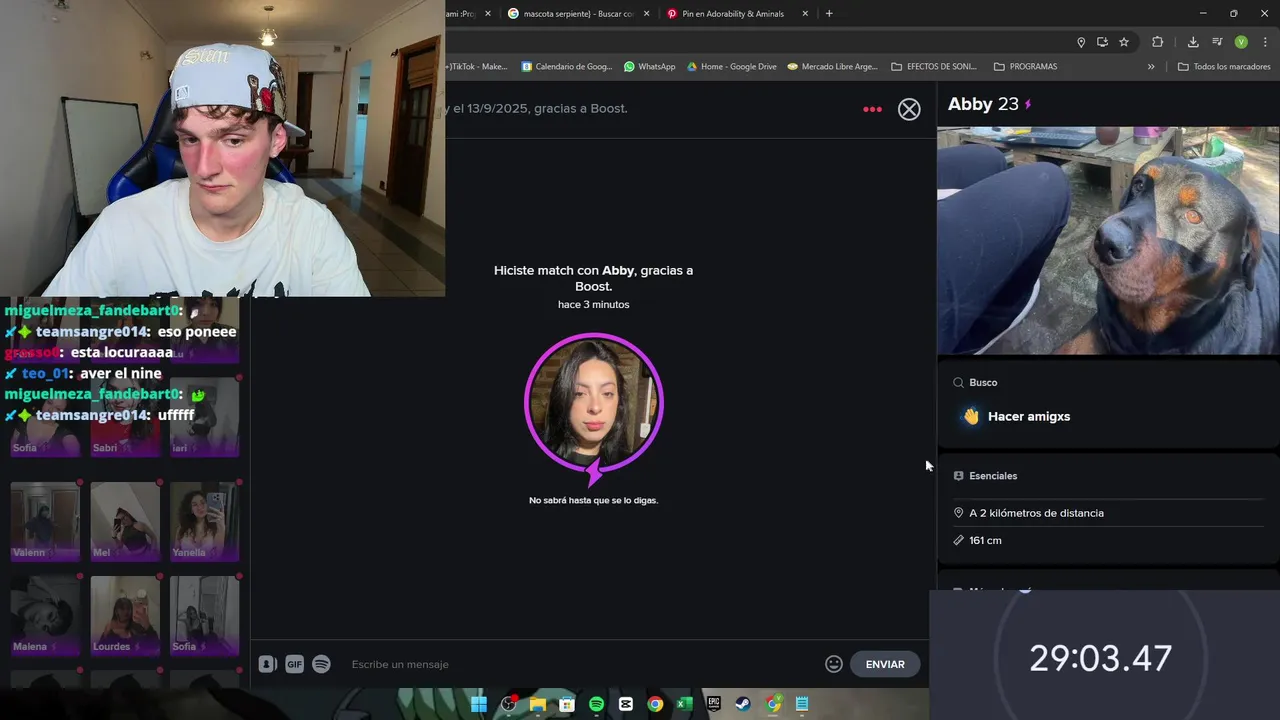Insert a contact card in message
Image resolution: width=1280 pixels, height=720 pixels.
click(x=267, y=664)
